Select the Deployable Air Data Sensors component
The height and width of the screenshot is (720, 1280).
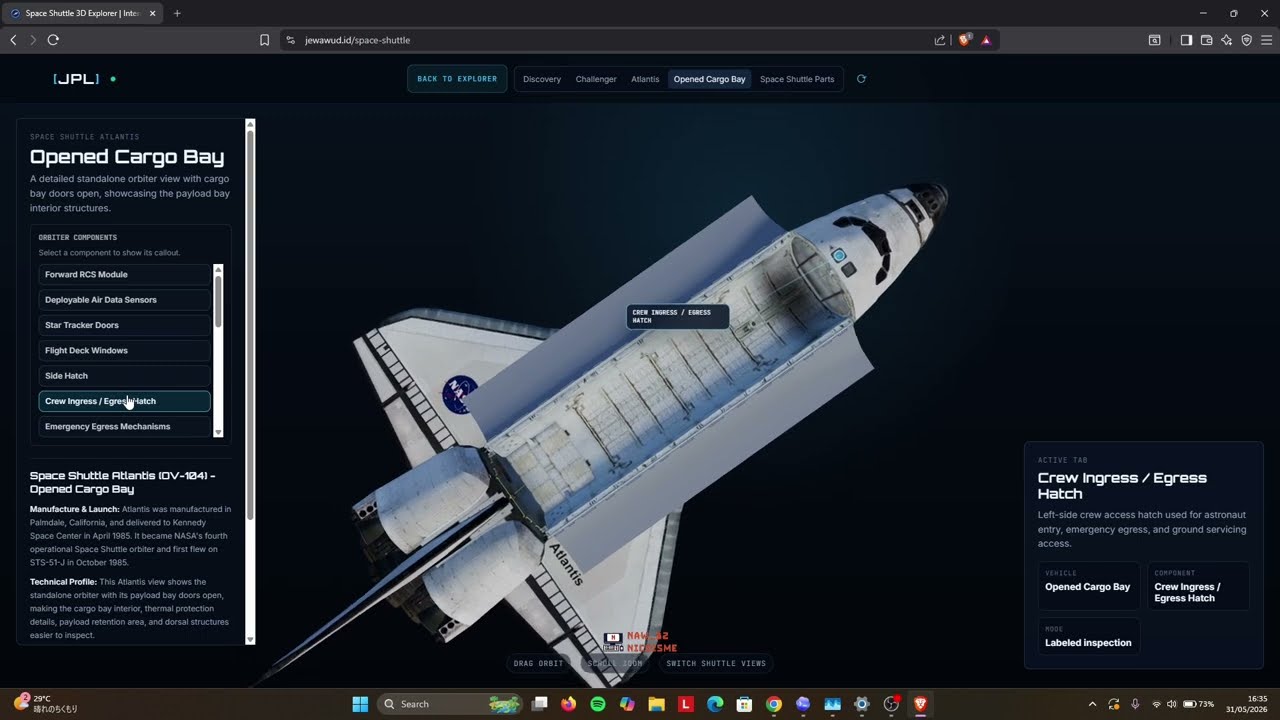[125, 299]
